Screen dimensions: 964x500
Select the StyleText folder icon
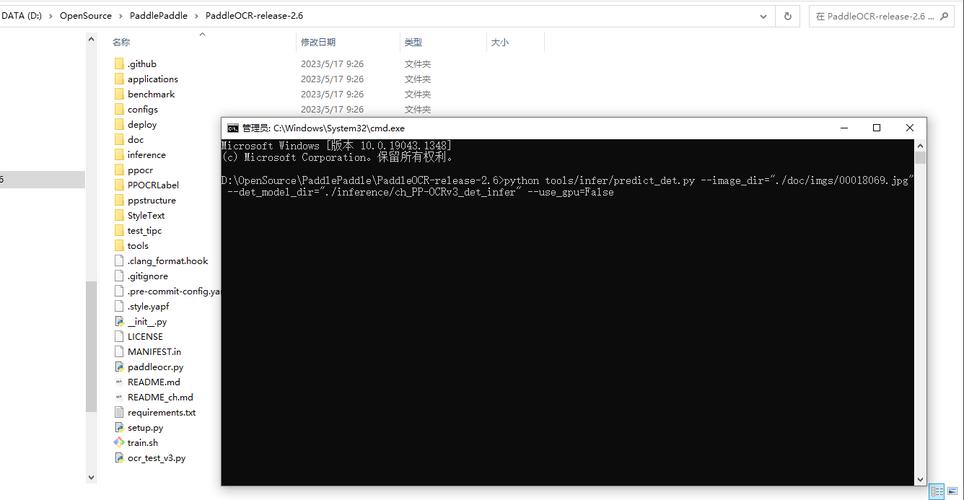click(119, 215)
